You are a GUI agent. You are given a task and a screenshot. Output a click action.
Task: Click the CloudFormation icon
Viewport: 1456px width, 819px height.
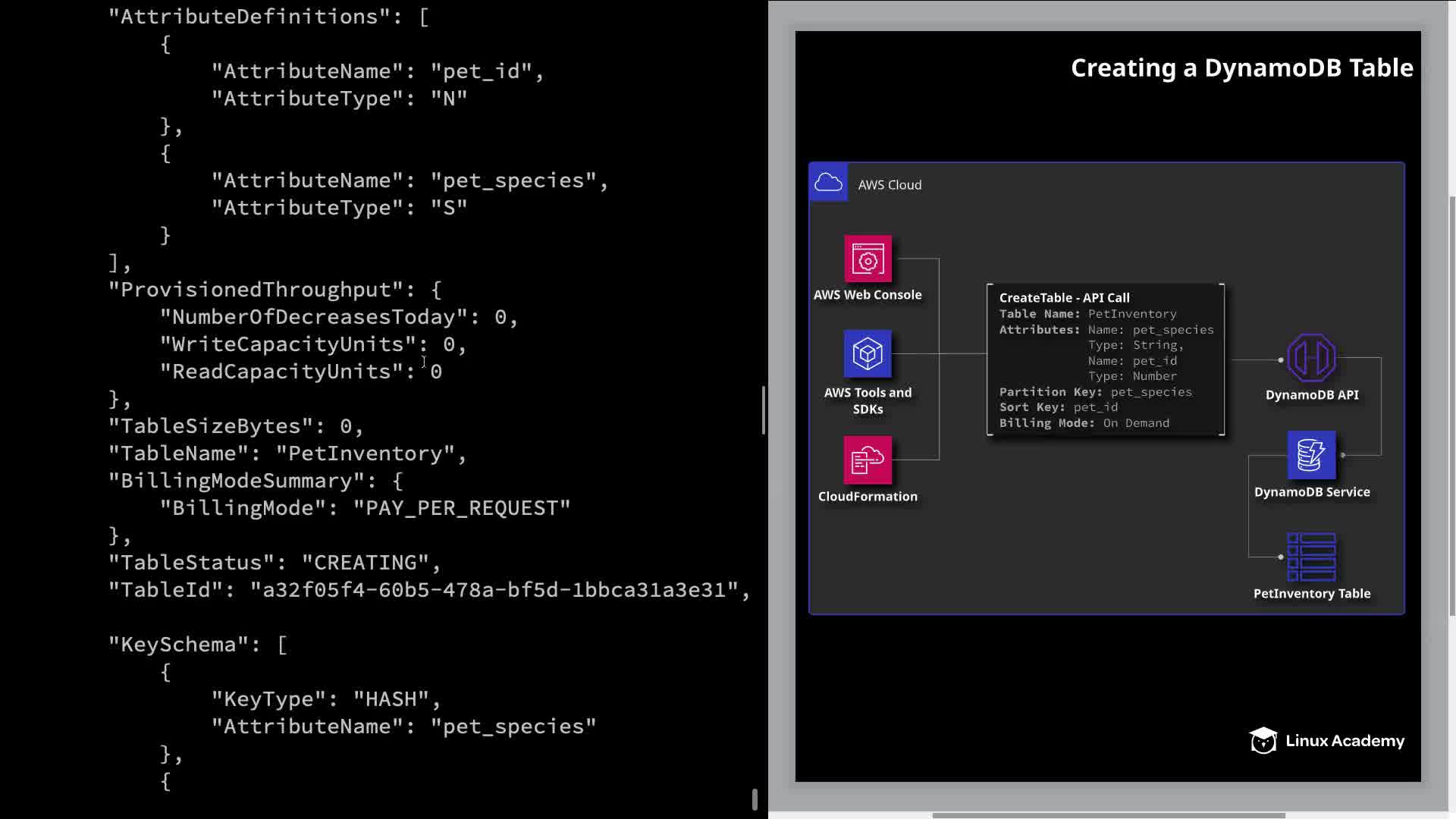point(868,460)
